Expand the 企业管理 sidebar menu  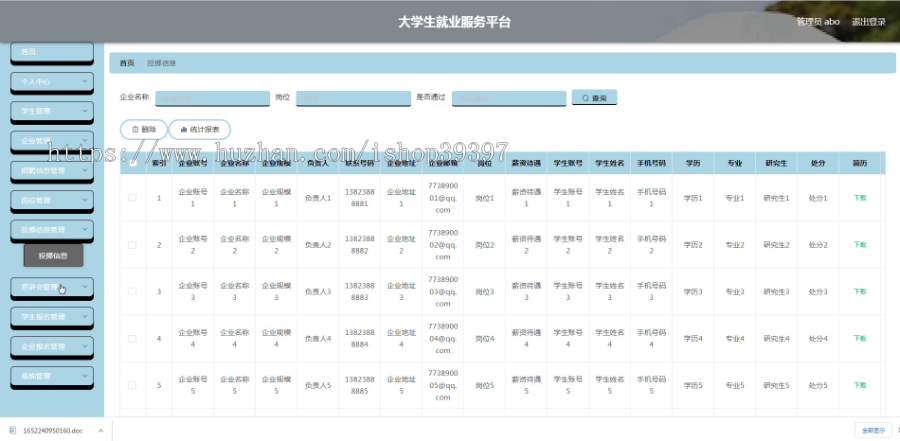coord(52,141)
